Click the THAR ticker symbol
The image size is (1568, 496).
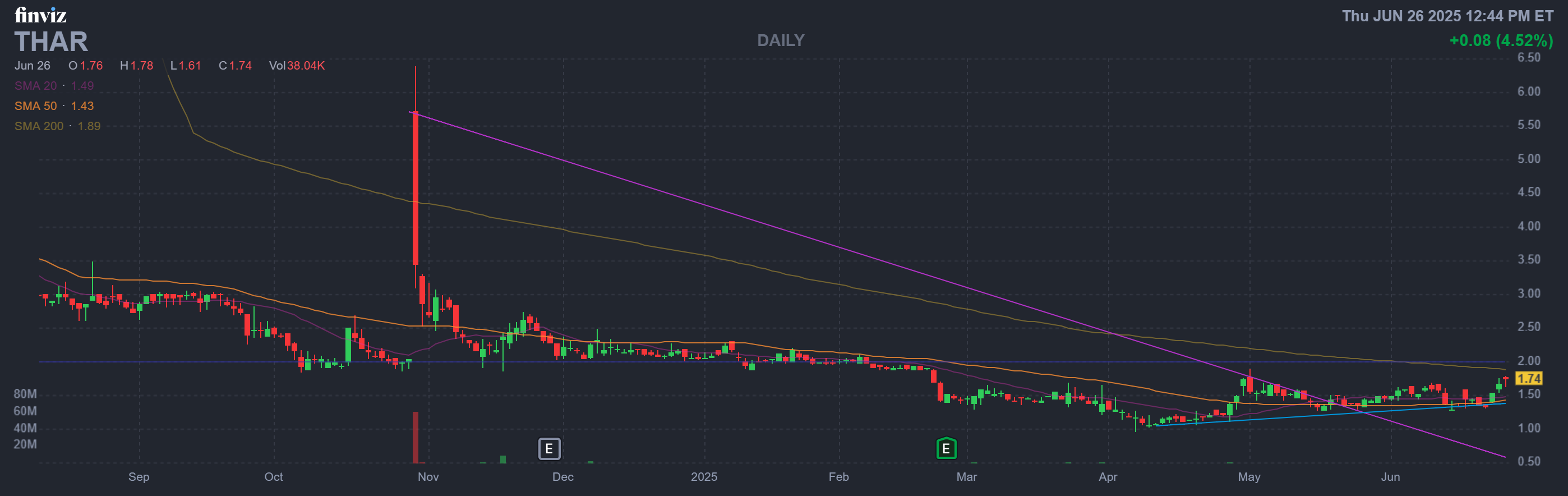click(51, 42)
